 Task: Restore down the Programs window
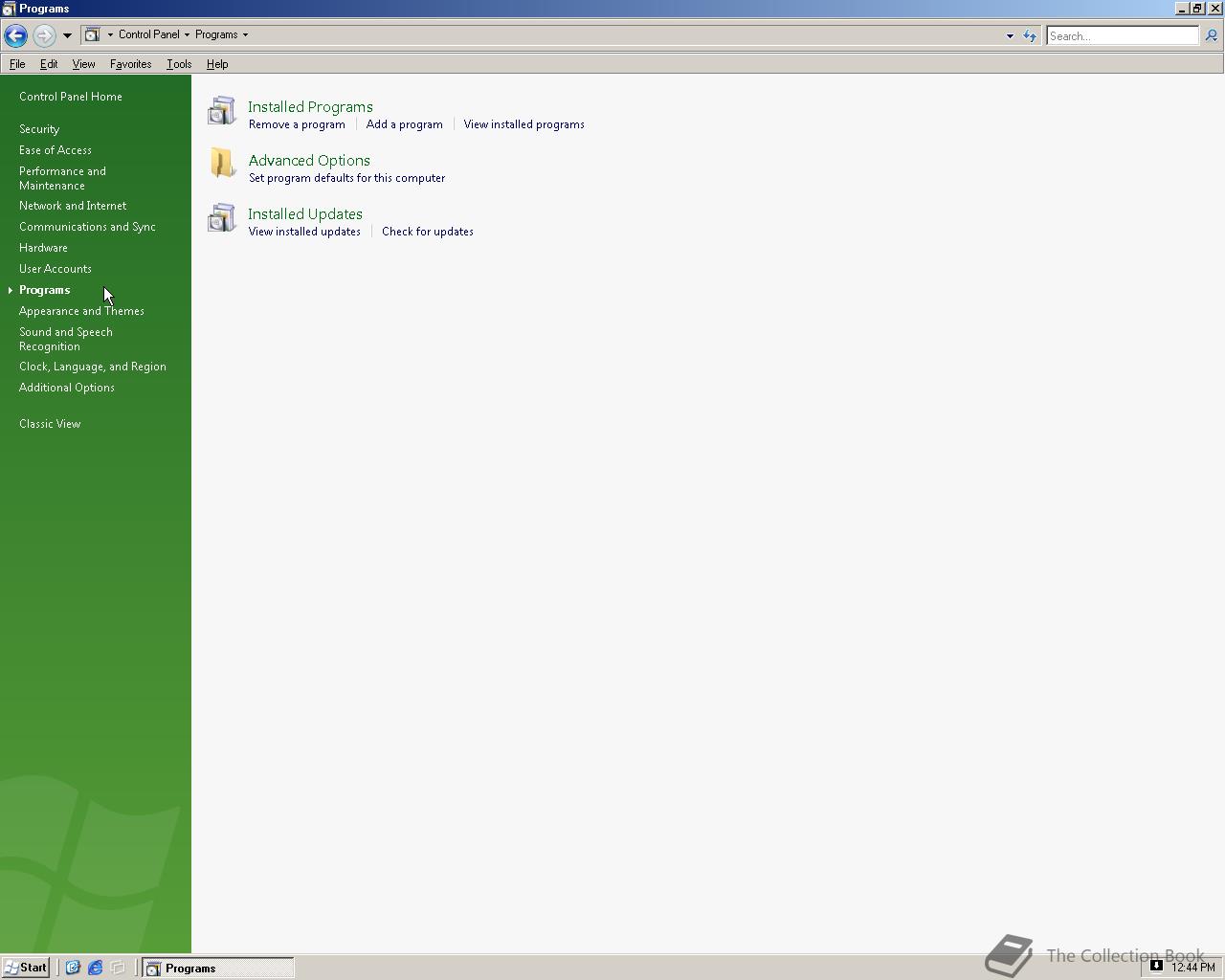point(1197,9)
